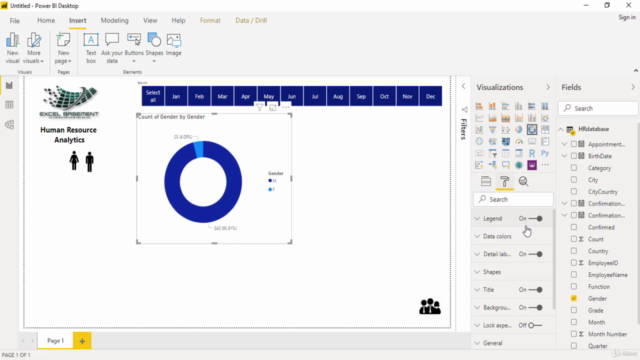Click the get more visuals ellipsis icon

tap(545, 165)
